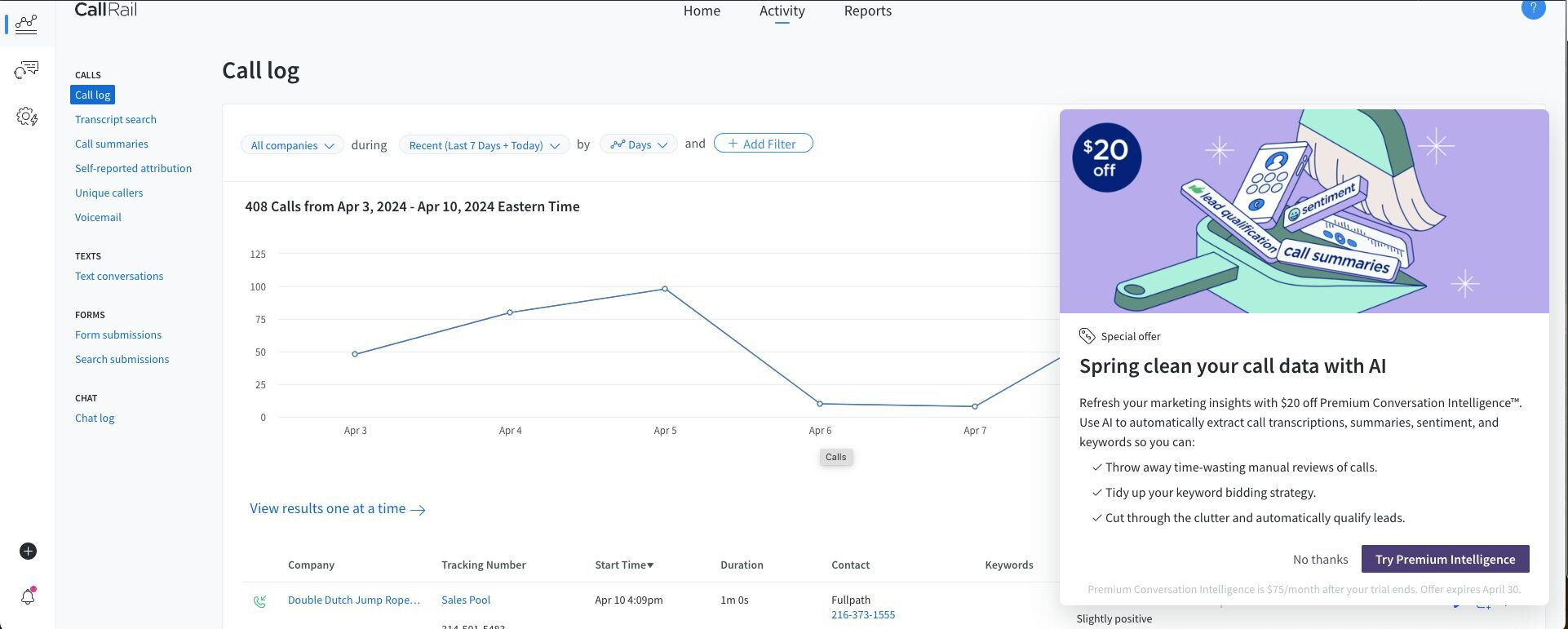Image resolution: width=1568 pixels, height=629 pixels.
Task: Open the Recent (Last 7 Days + Today) dropdown
Action: pyautogui.click(x=484, y=145)
